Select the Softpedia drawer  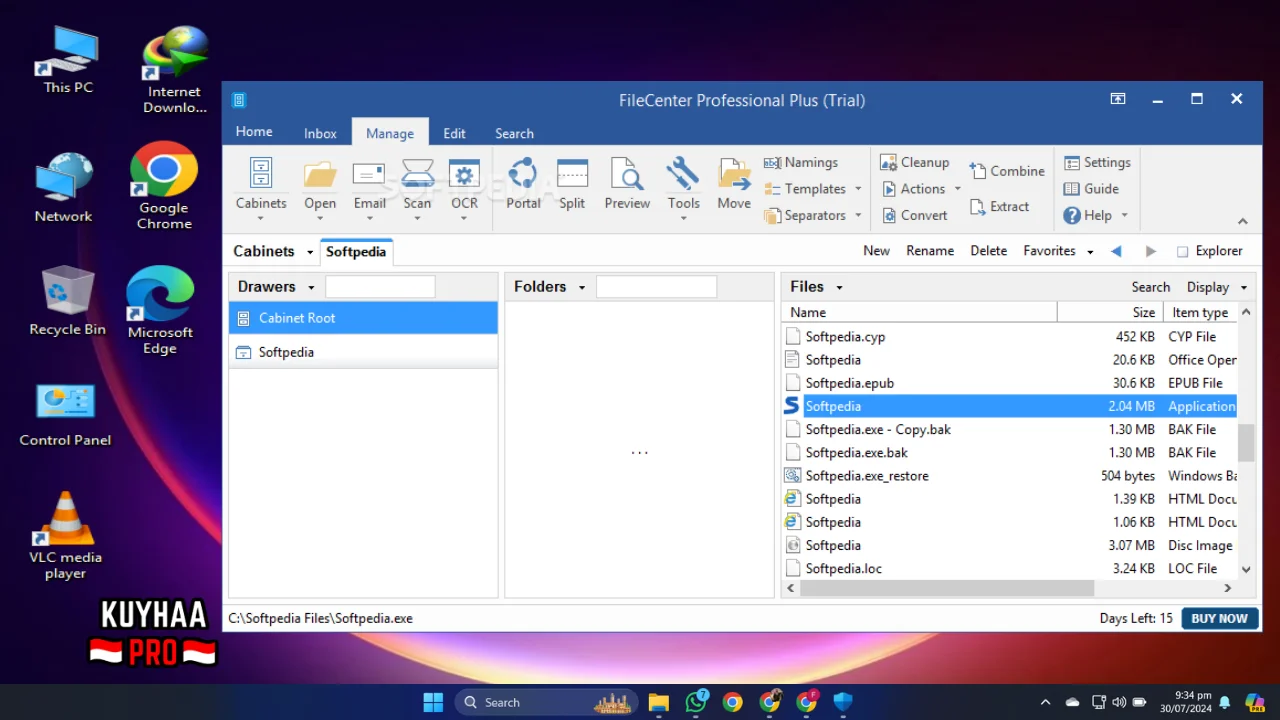[x=363, y=352]
